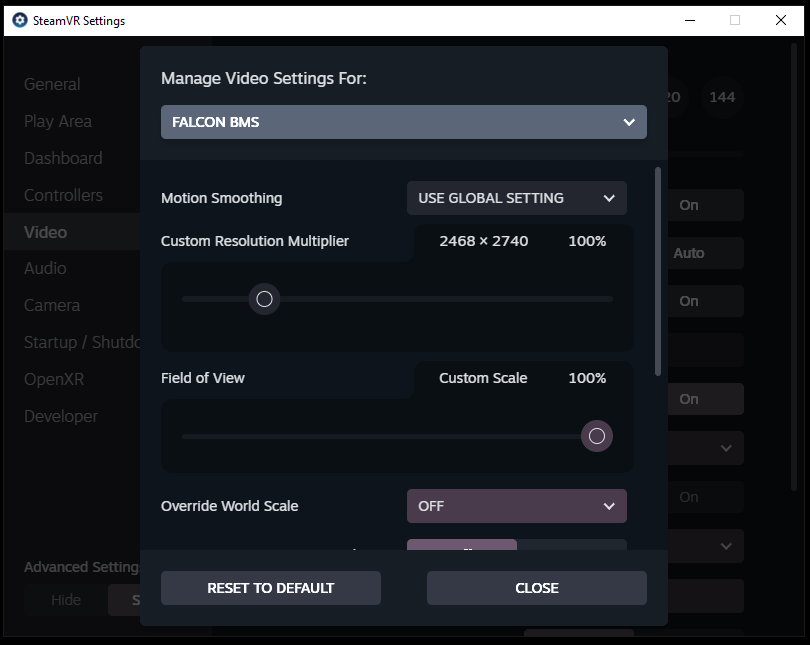810x645 pixels.
Task: Click RESET TO DEFAULT button
Action: point(271,588)
